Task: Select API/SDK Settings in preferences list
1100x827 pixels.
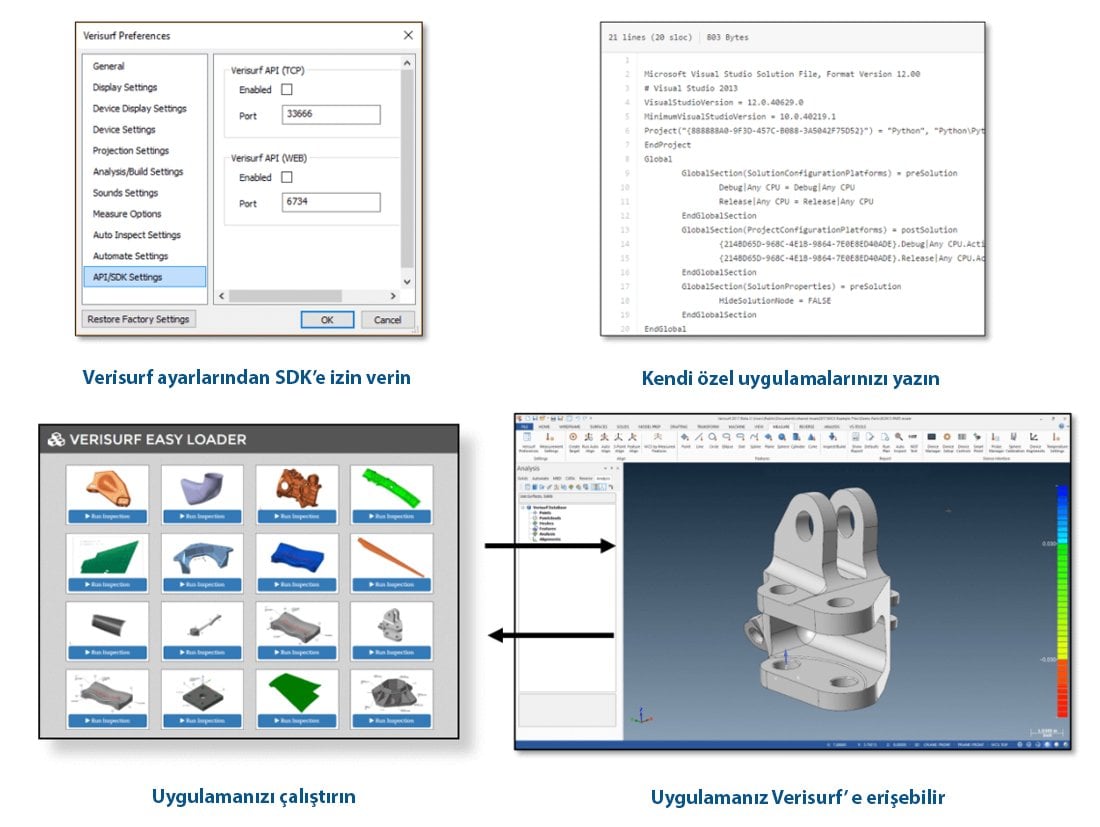Action: click(x=145, y=277)
